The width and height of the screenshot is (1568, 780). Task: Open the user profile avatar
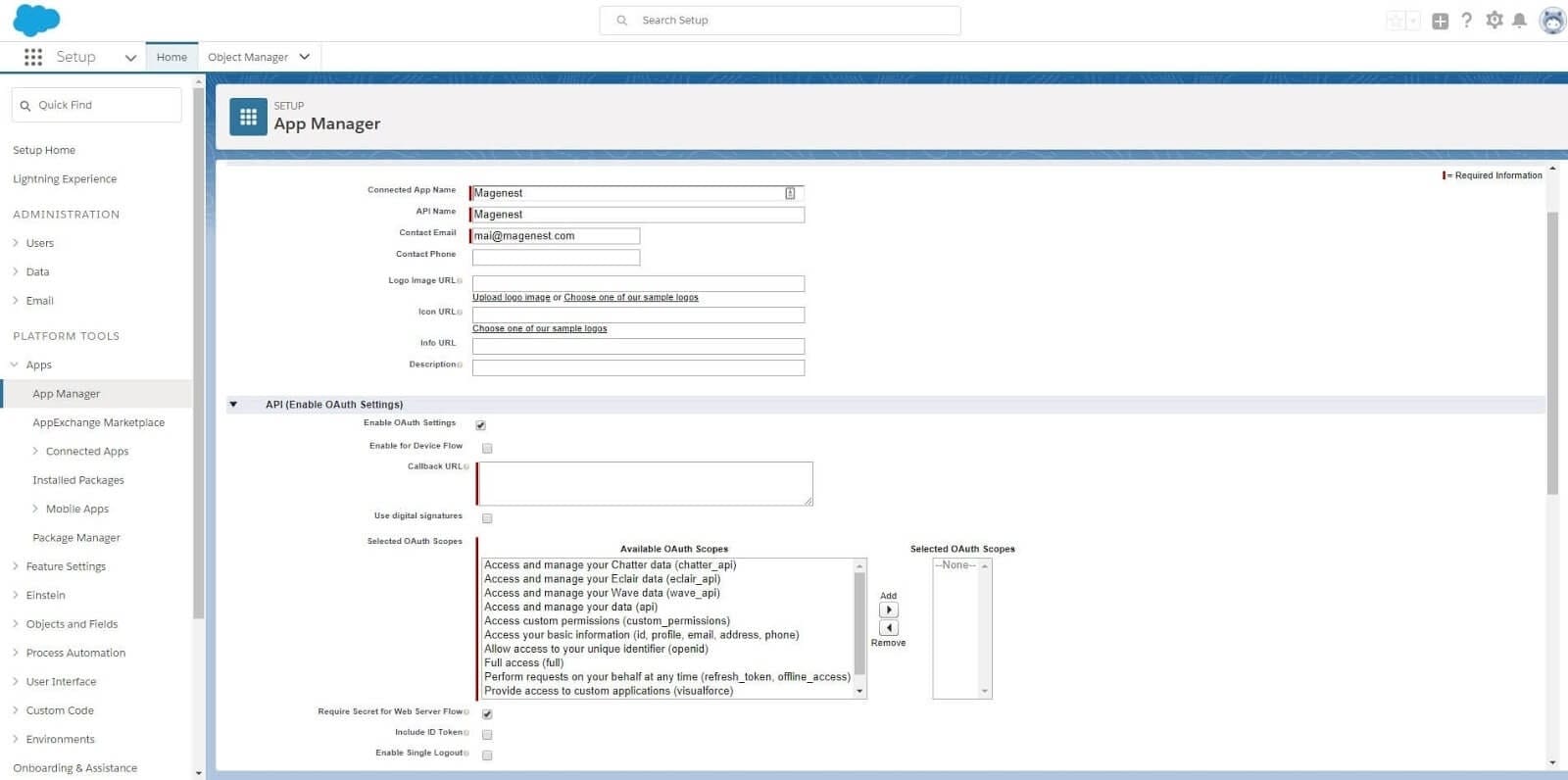[1552, 20]
